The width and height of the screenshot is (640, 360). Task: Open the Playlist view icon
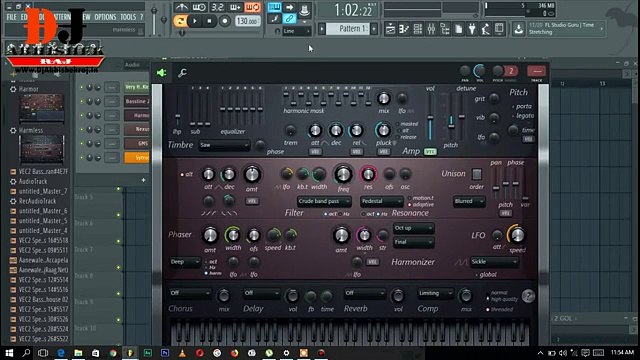[390, 29]
